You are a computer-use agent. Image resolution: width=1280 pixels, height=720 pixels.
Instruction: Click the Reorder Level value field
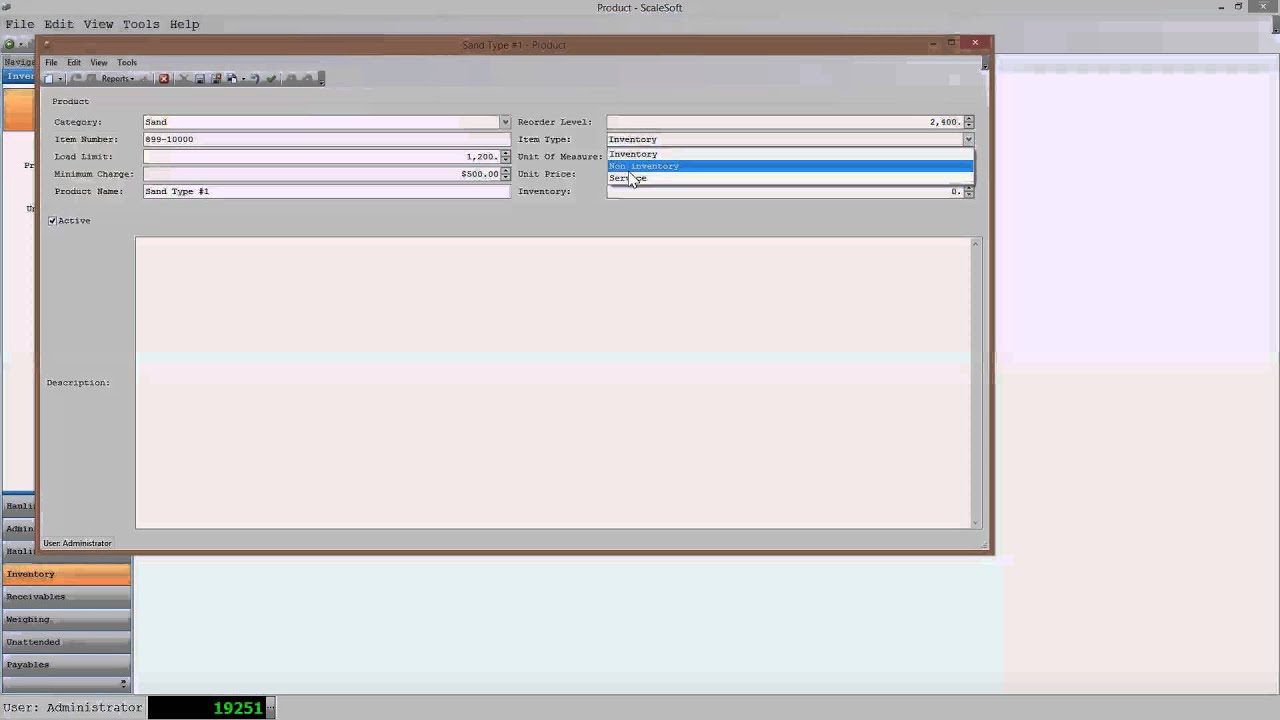click(785, 122)
